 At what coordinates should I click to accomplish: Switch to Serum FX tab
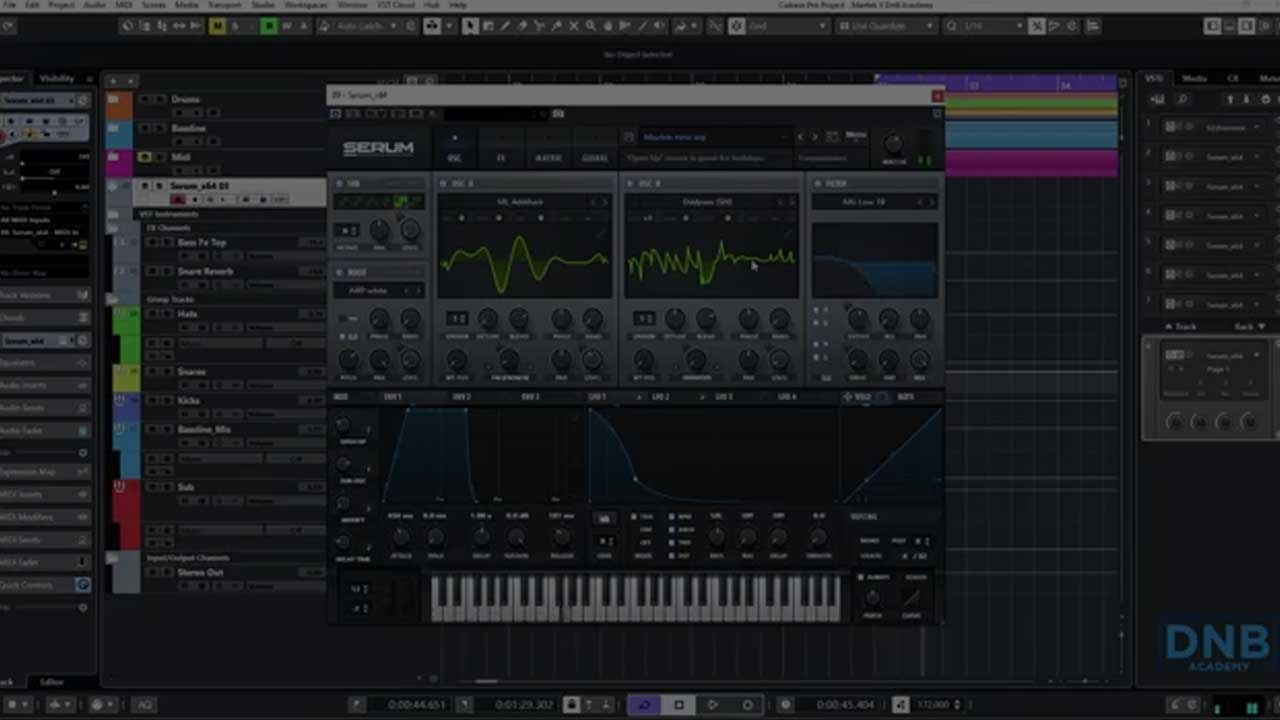click(x=501, y=158)
